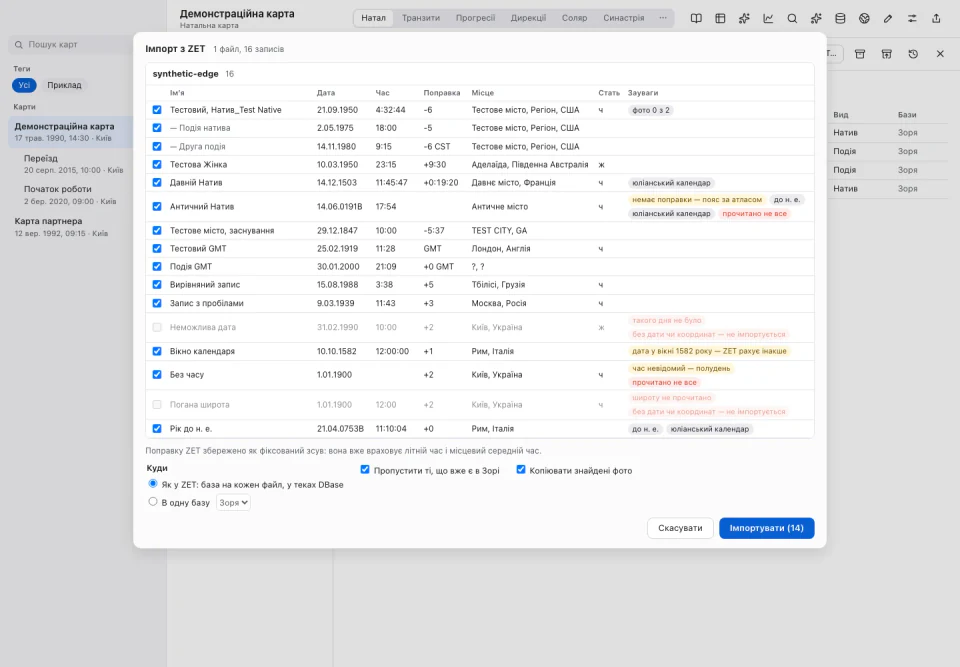Open the book icon in top toolbar

696,18
